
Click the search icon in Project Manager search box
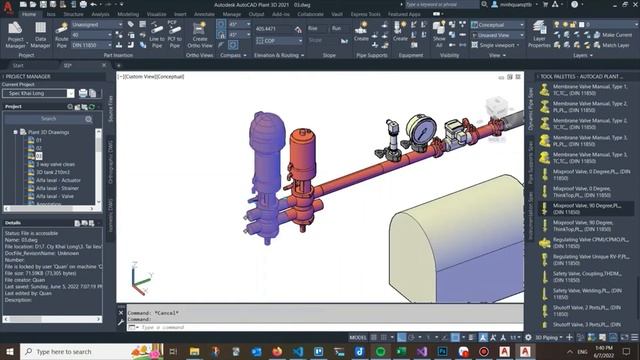(89, 119)
